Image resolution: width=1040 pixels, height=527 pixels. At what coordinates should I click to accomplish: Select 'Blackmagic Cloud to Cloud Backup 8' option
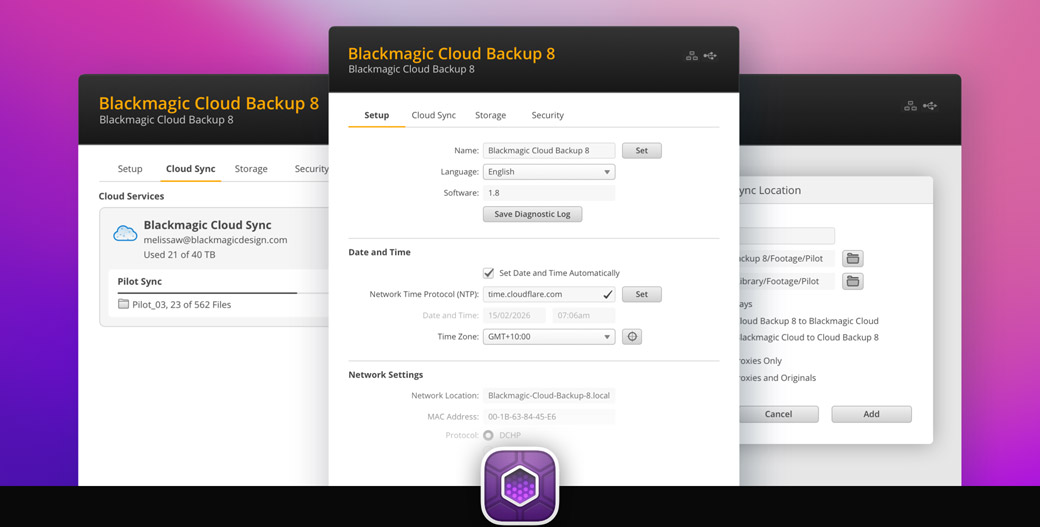point(809,337)
